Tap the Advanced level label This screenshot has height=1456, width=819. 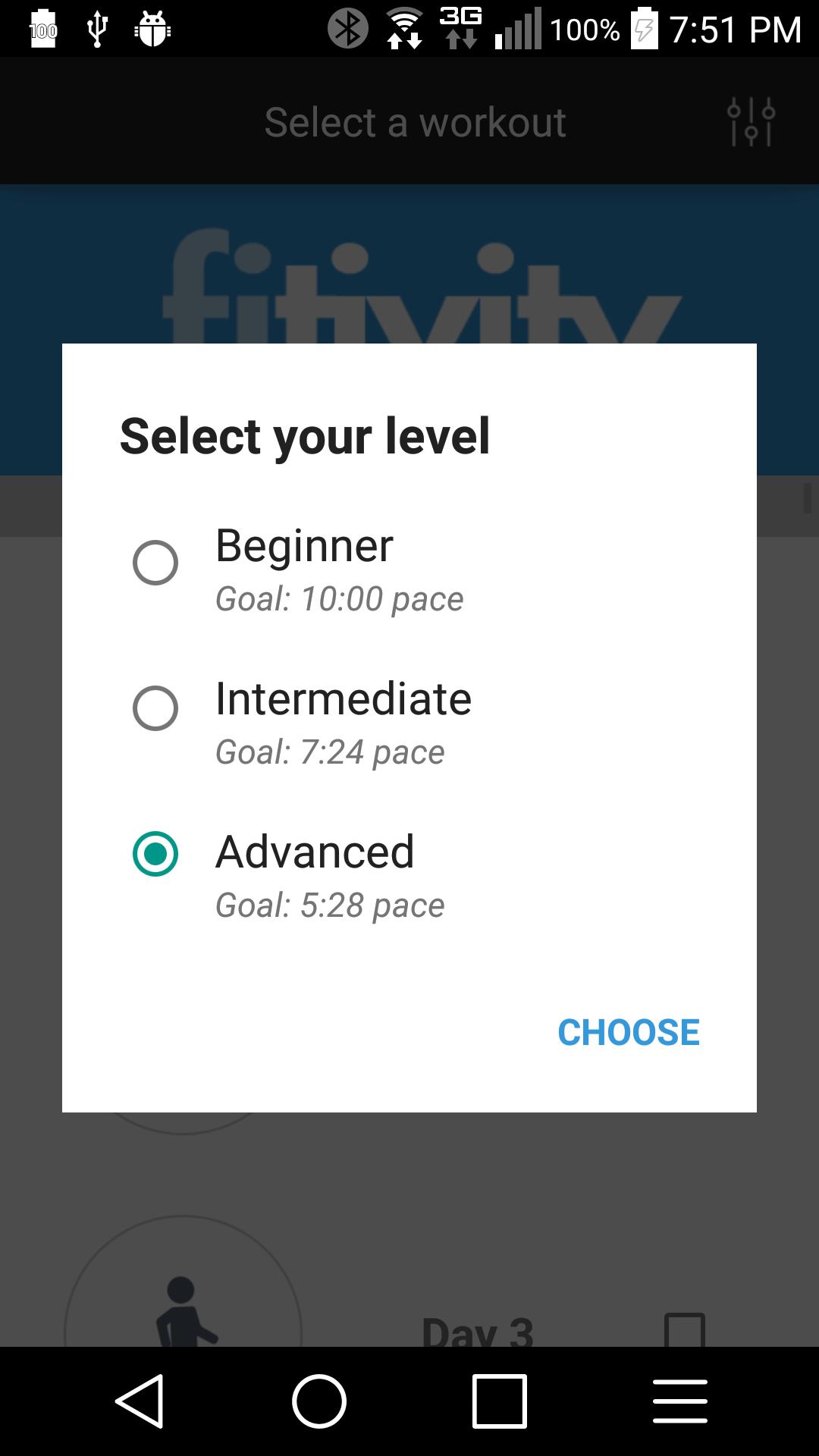point(315,852)
